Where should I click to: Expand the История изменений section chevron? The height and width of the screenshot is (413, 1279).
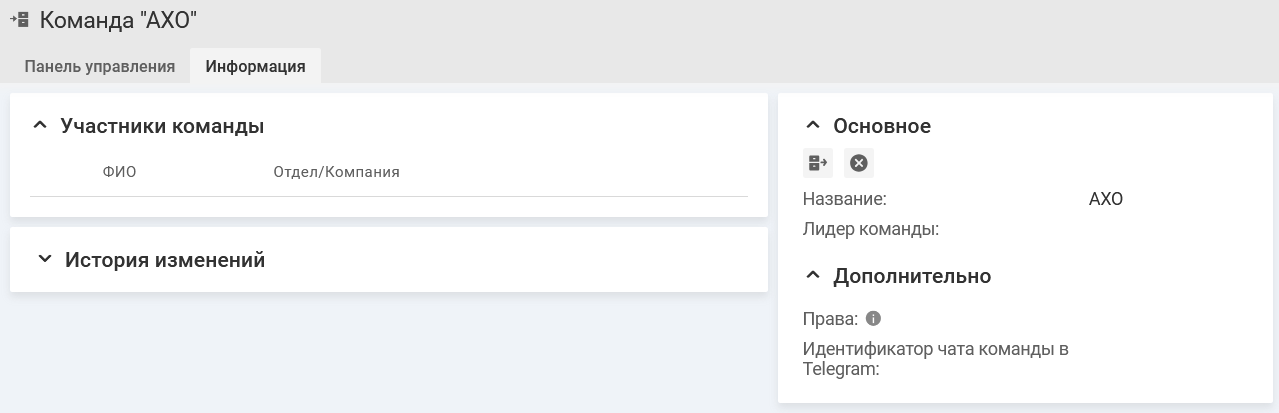(43, 260)
